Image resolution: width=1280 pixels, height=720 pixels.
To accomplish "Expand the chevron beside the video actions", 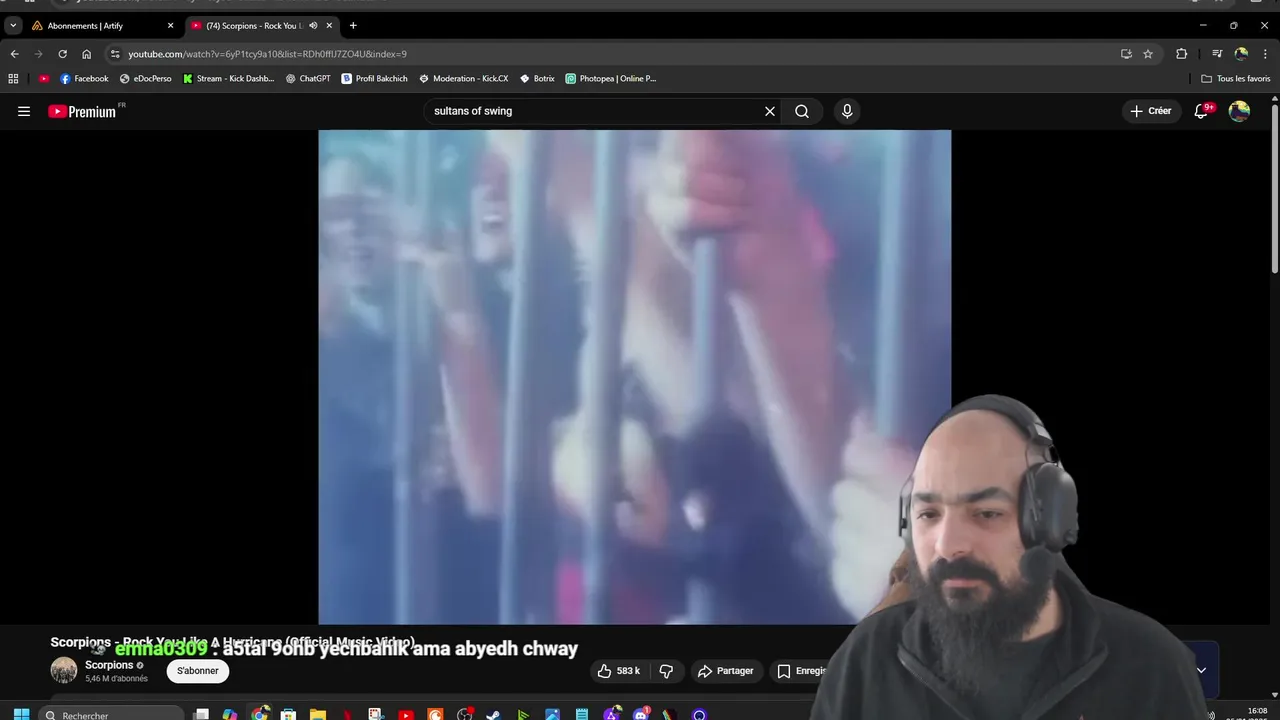I will point(1201,670).
